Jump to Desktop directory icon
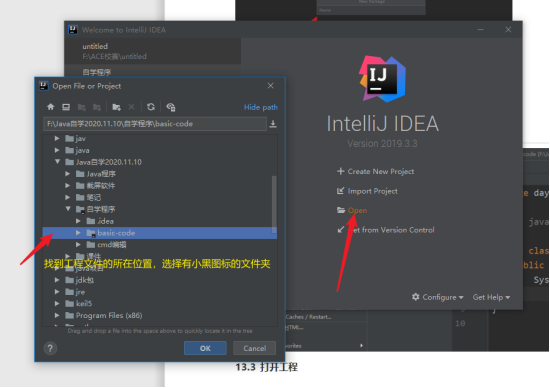 point(66,107)
